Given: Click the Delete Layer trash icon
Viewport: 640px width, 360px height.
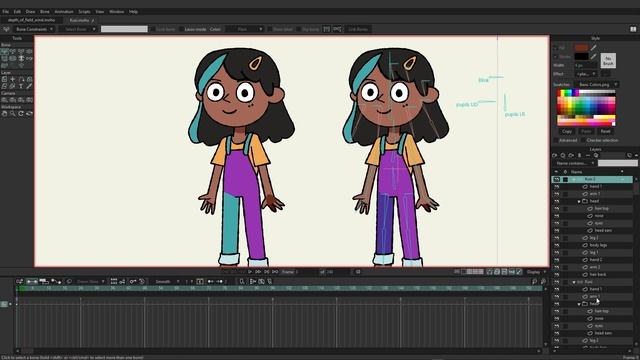Looking at the screenshot, I should point(579,156).
